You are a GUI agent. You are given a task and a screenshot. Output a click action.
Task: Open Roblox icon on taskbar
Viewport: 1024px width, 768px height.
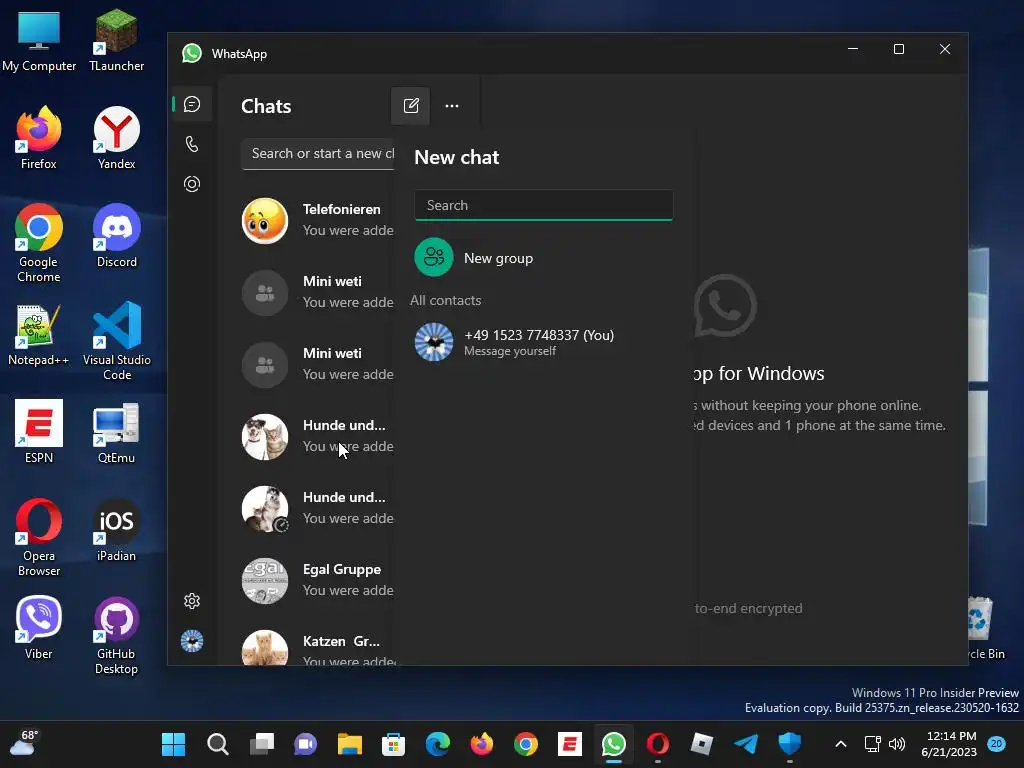point(702,744)
